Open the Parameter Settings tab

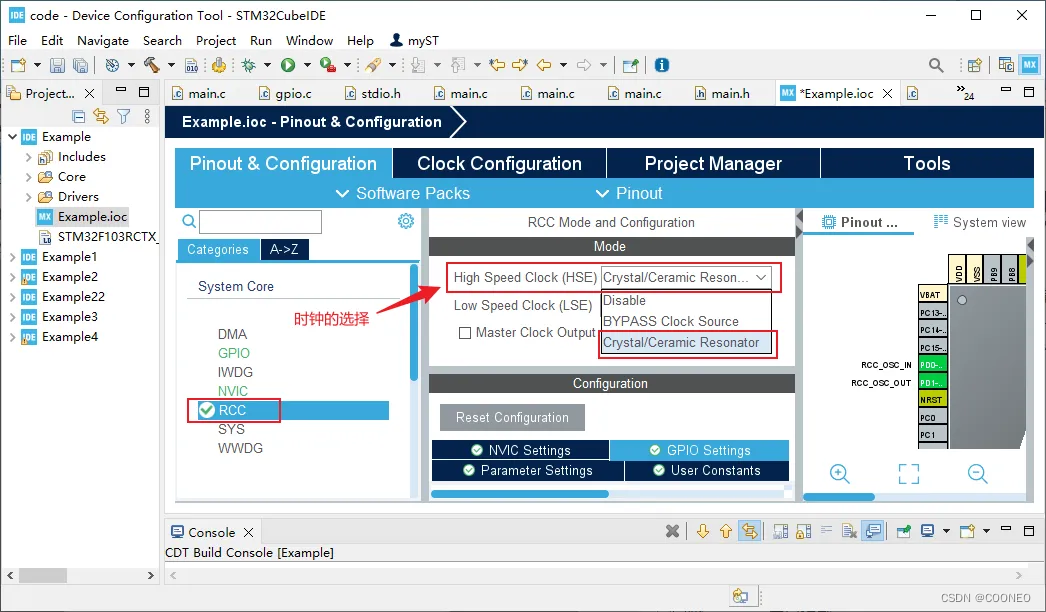pos(528,471)
